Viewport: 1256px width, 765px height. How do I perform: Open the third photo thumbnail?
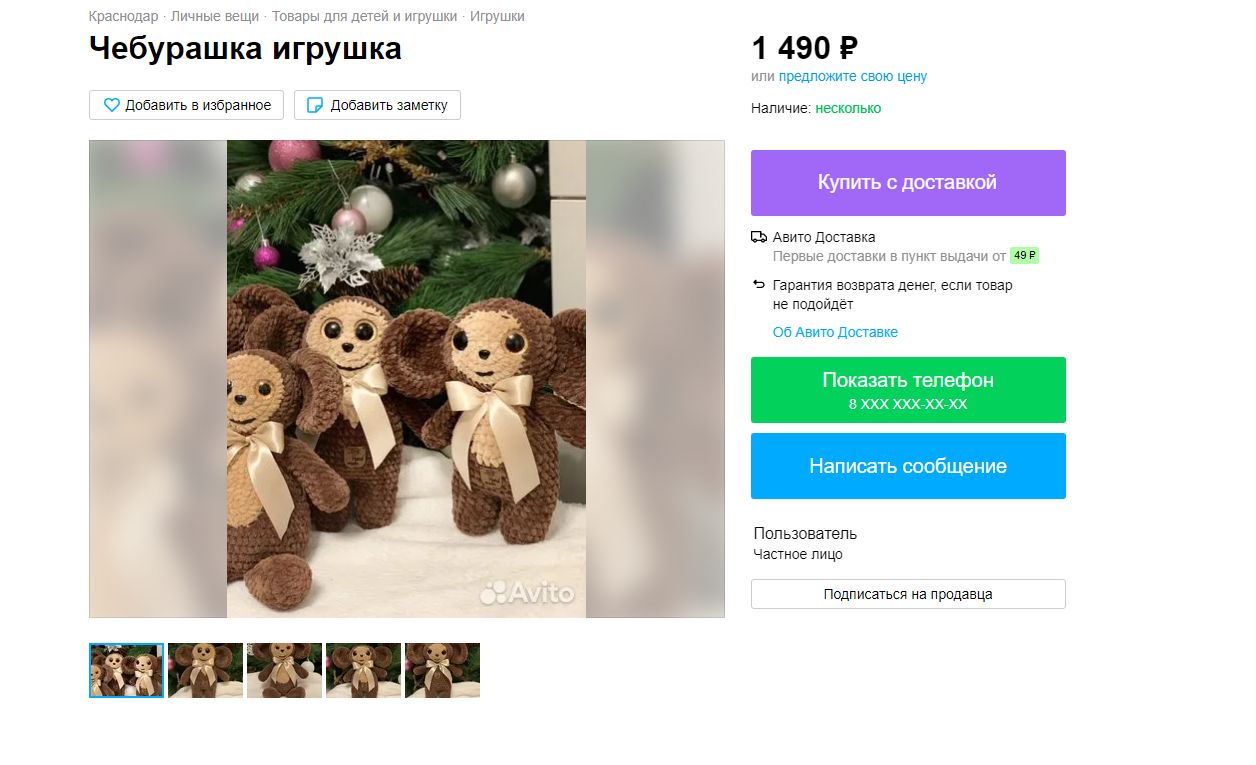point(284,670)
